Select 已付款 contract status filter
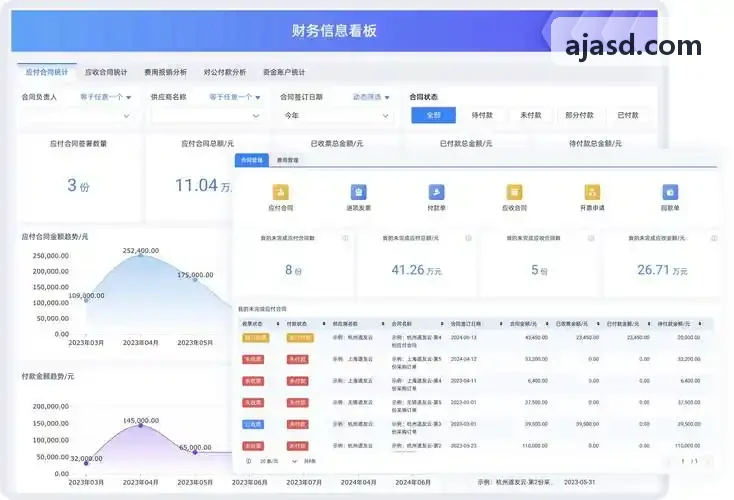This screenshot has width=734, height=500. [628, 115]
